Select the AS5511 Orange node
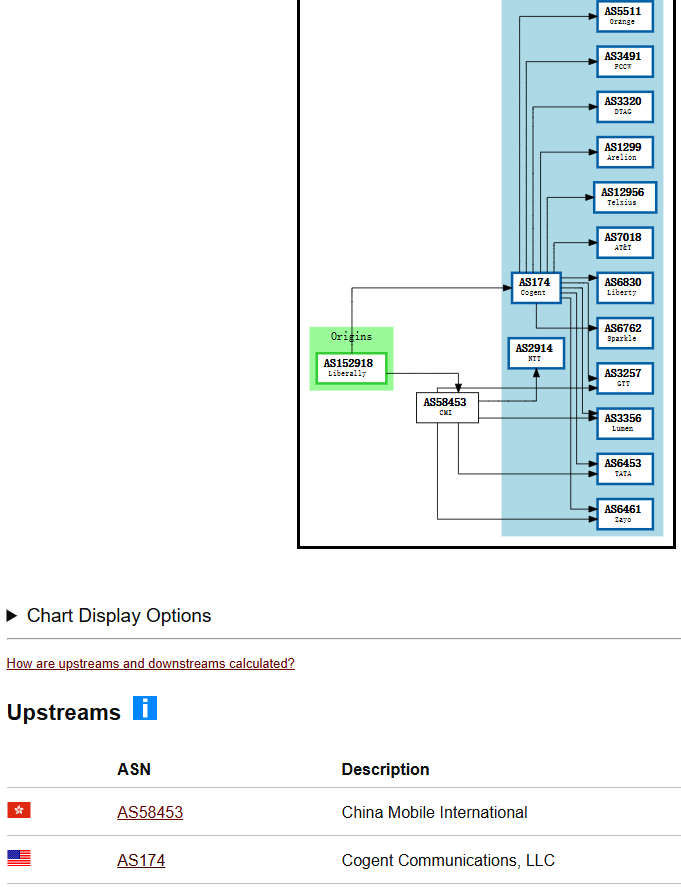 point(624,16)
